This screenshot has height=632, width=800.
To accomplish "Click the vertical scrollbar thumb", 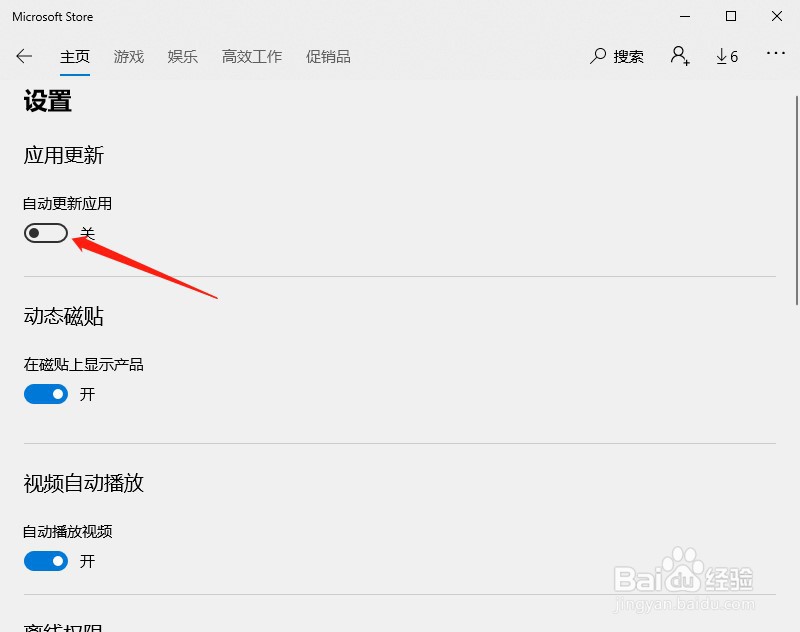I will [x=796, y=200].
